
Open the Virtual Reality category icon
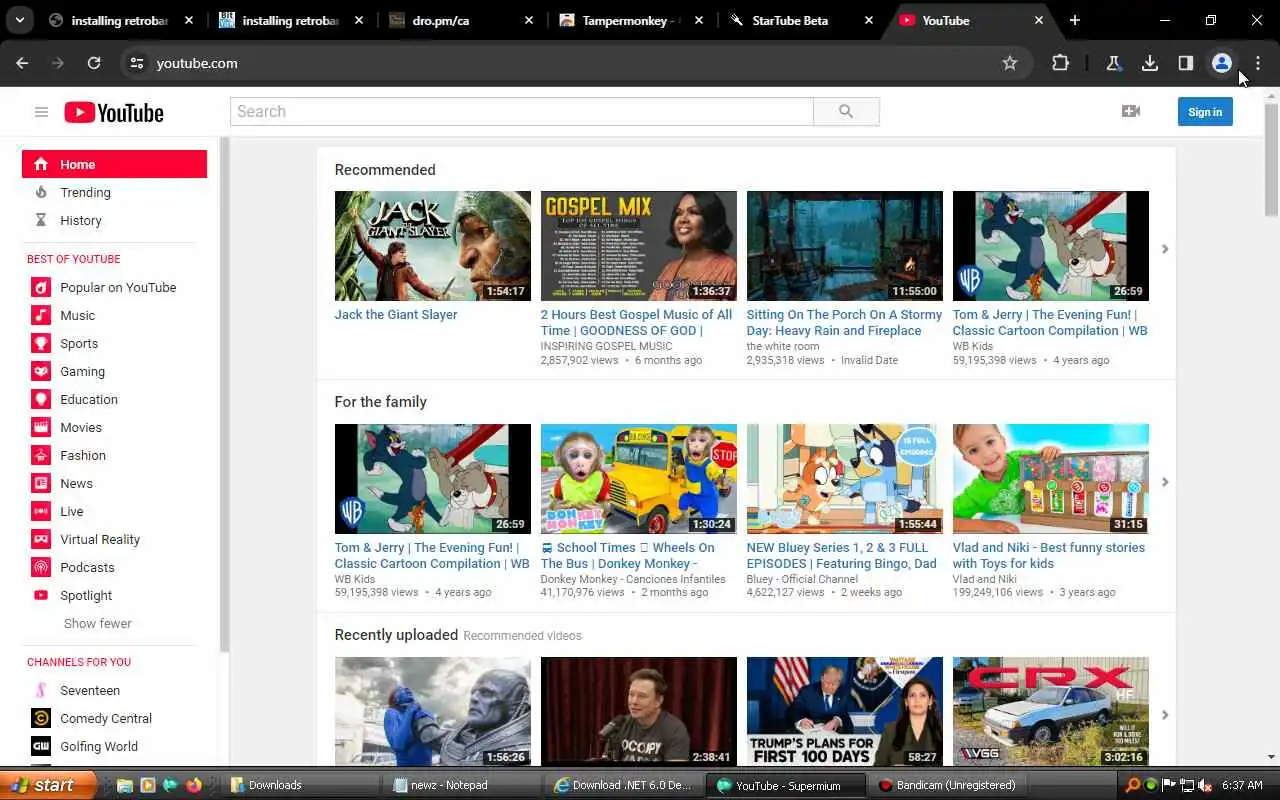click(41, 539)
